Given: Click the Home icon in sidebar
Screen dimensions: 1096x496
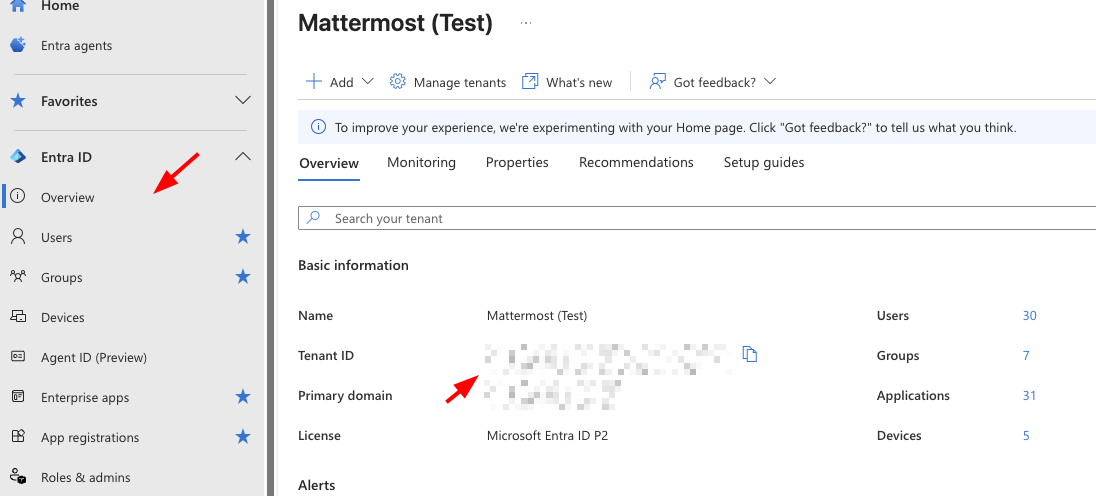Looking at the screenshot, I should pyautogui.click(x=18, y=6).
